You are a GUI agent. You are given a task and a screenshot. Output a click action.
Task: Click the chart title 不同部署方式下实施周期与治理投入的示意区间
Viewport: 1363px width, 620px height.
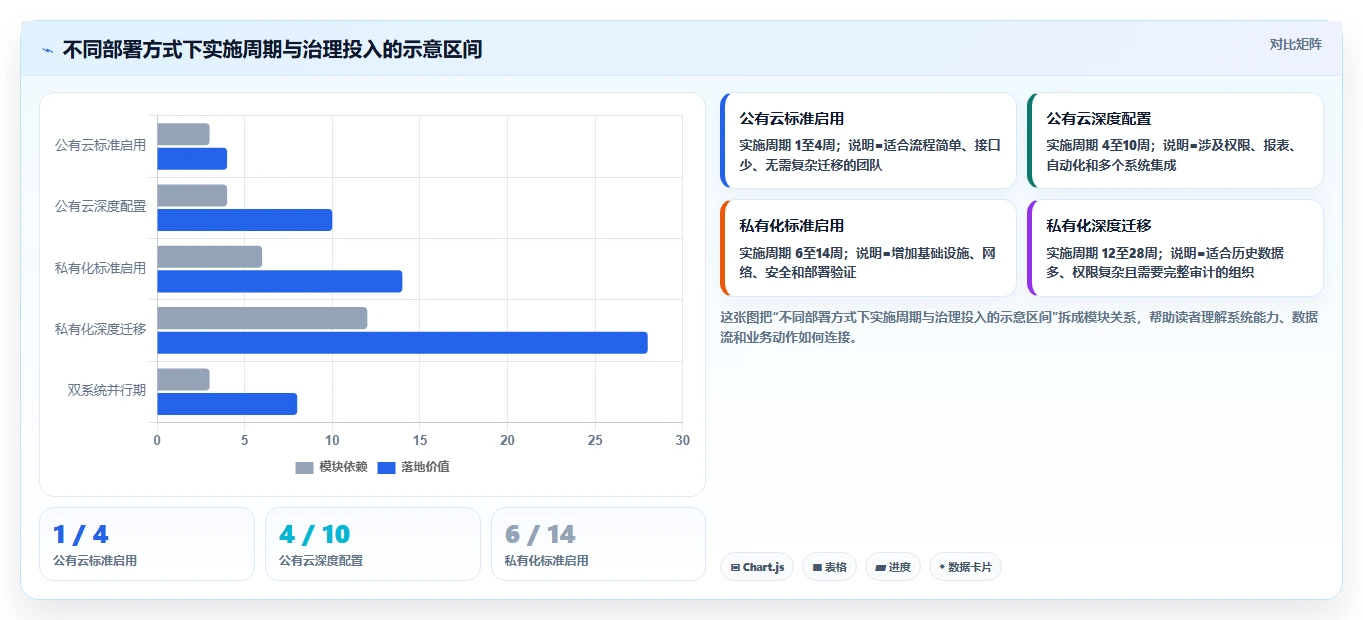click(272, 50)
